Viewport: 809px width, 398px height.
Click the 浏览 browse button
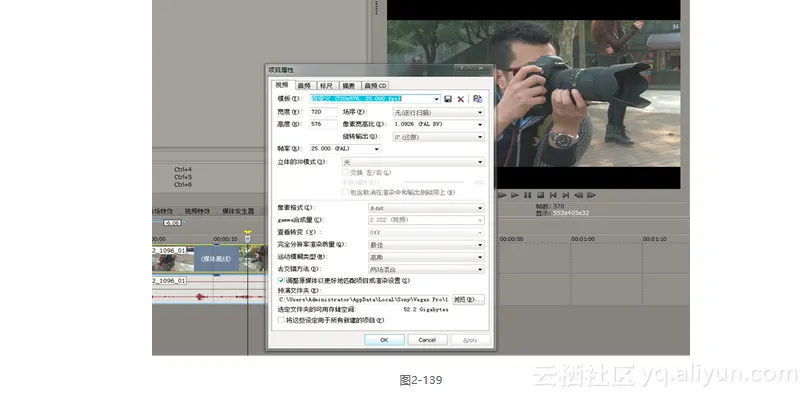468,299
